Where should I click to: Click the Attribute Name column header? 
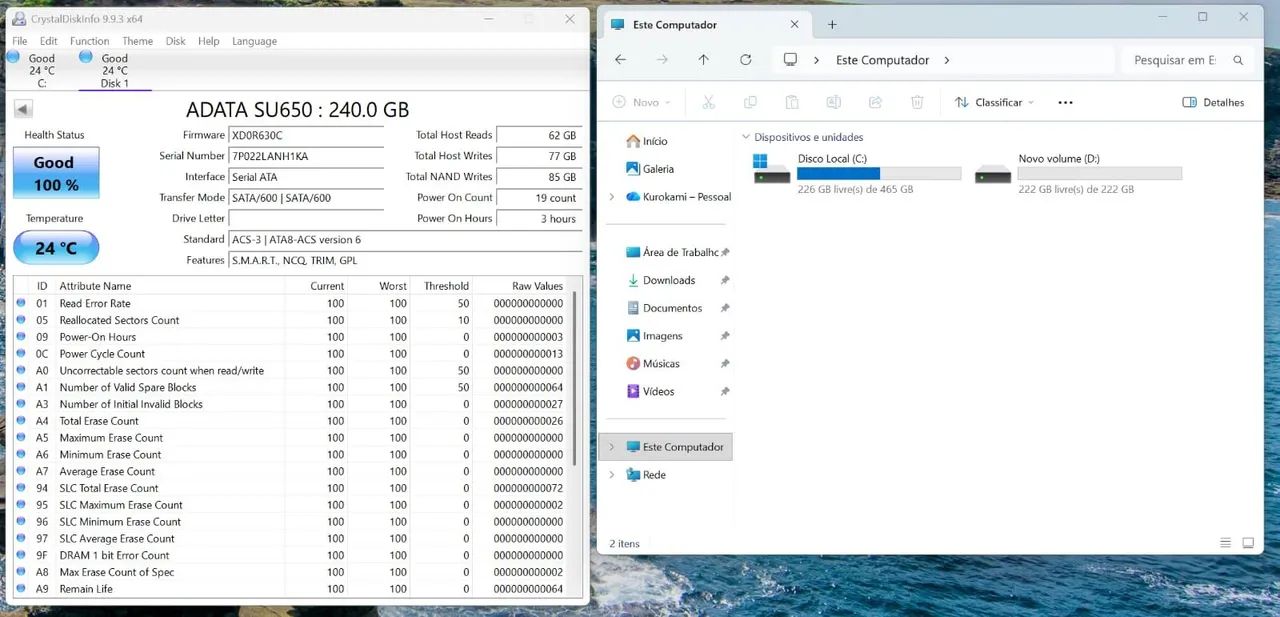168,286
